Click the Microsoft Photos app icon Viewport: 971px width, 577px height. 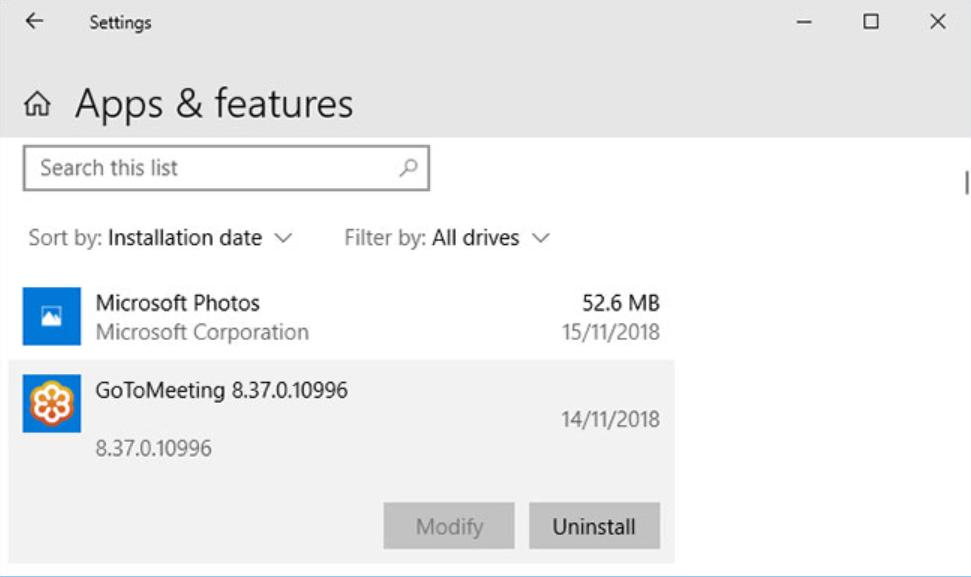[x=51, y=316]
